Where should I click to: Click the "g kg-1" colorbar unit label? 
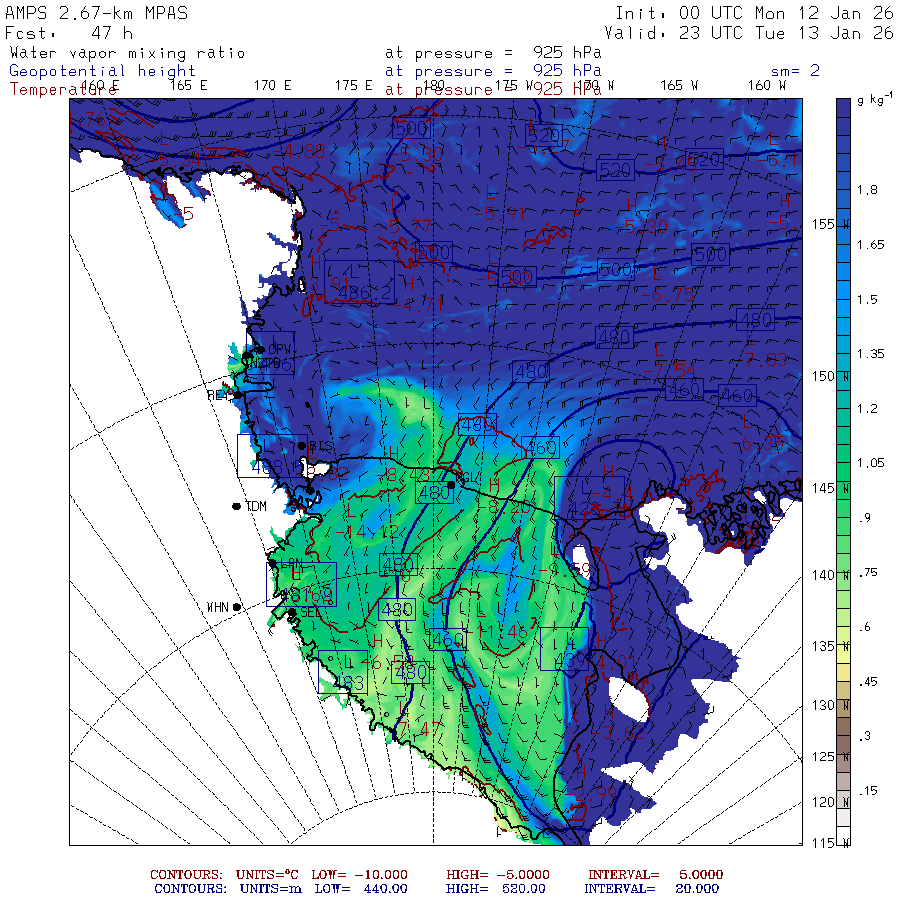click(875, 99)
